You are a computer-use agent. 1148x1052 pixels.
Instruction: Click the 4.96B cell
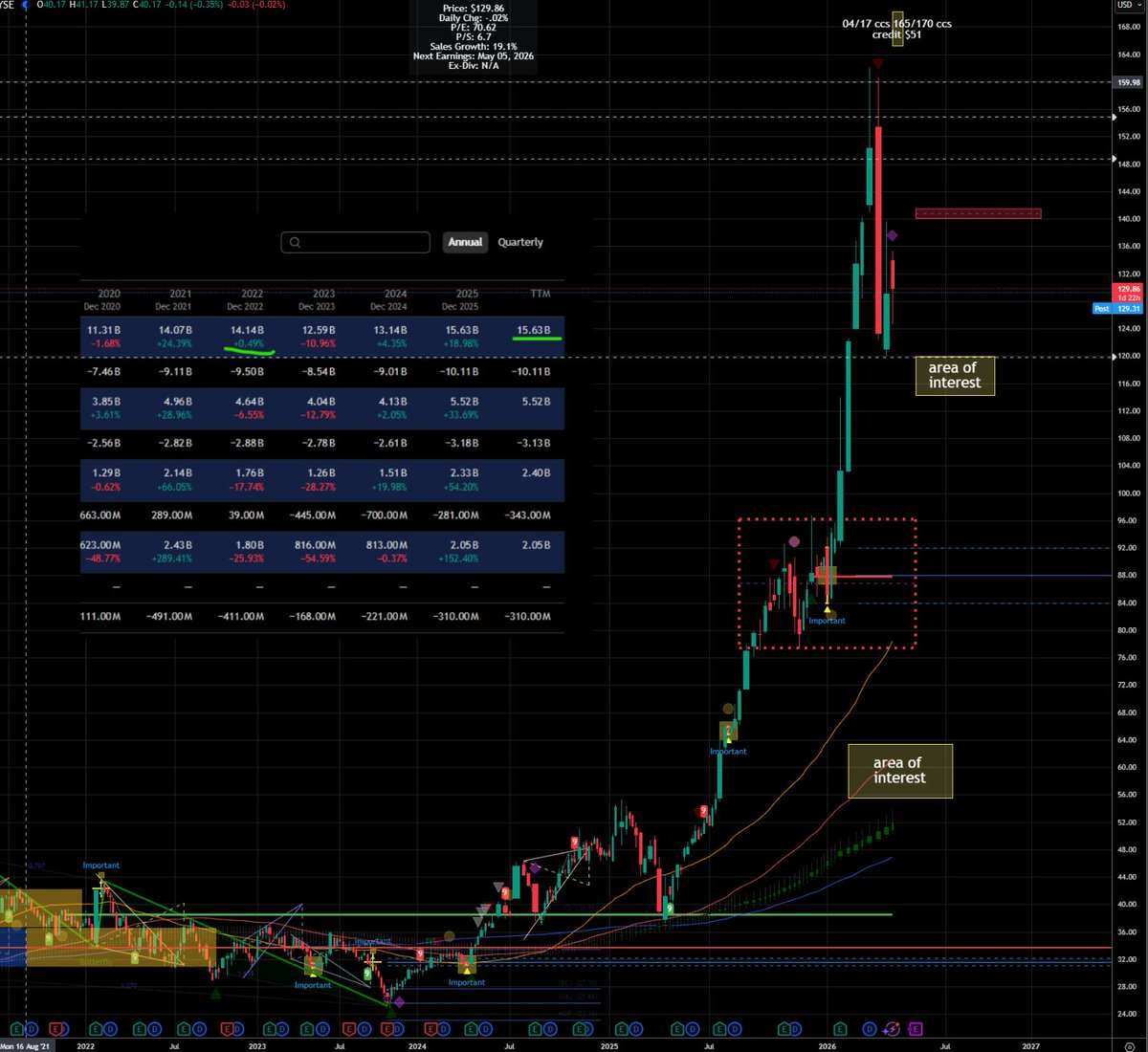click(178, 402)
